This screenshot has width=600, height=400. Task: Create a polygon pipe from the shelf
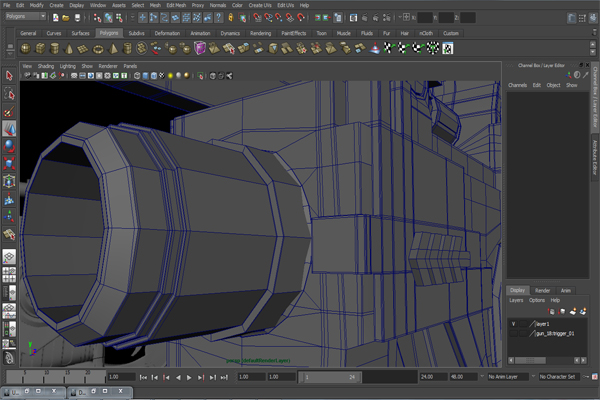127,49
